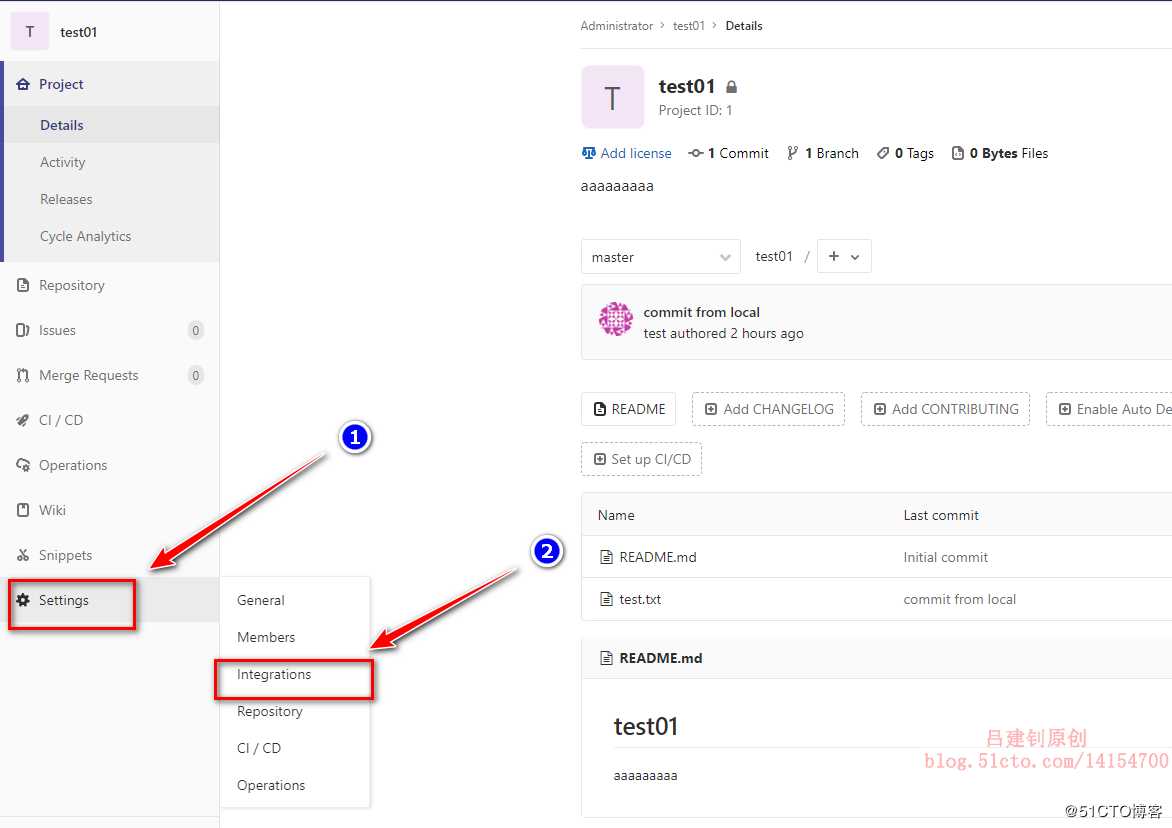Click the Operations icon in sidebar
The width and height of the screenshot is (1172, 828).
click(x=23, y=465)
